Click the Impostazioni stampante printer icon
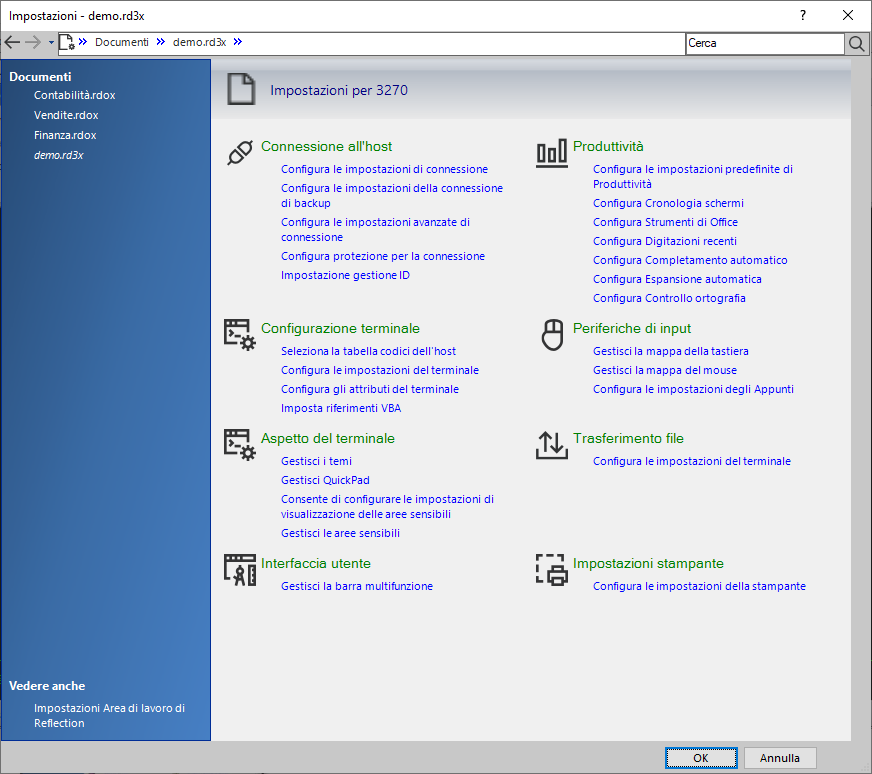This screenshot has height=774, width=872. [551, 570]
